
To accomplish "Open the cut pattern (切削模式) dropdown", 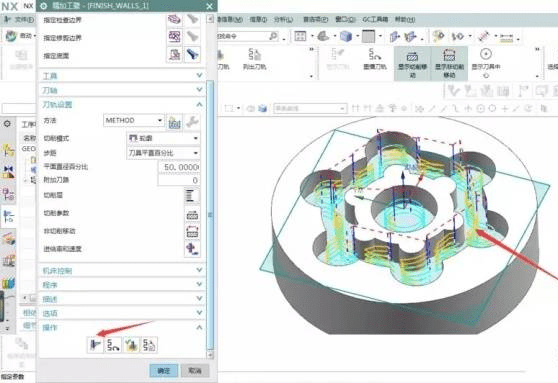I will click(163, 138).
